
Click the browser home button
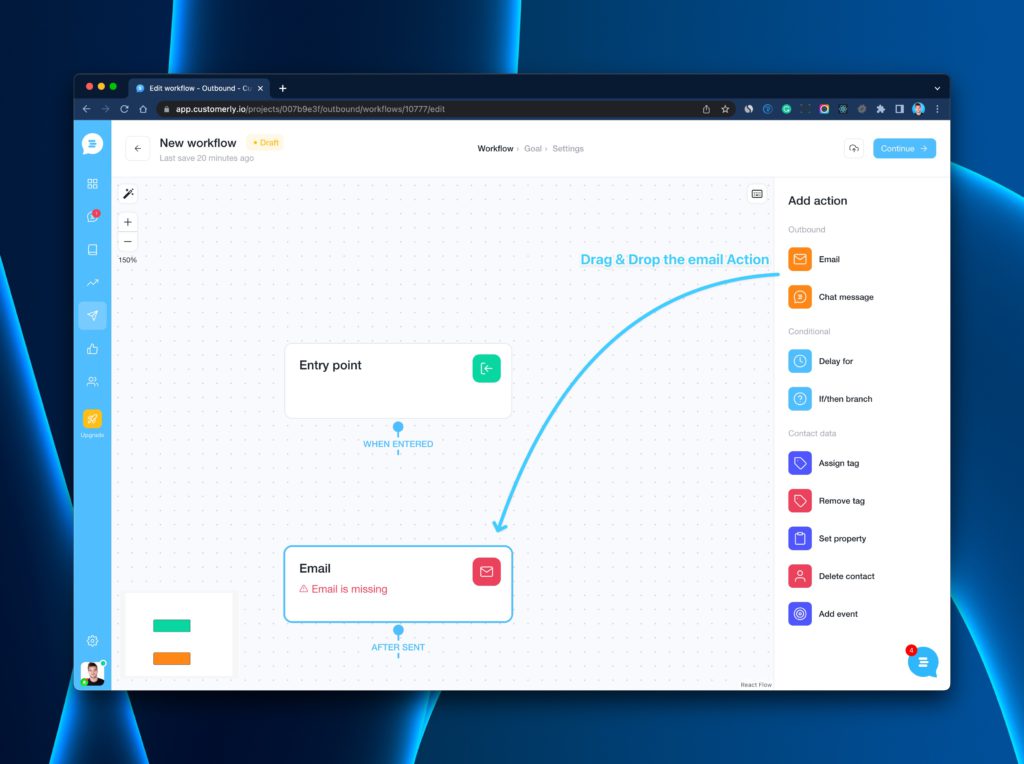pos(143,109)
